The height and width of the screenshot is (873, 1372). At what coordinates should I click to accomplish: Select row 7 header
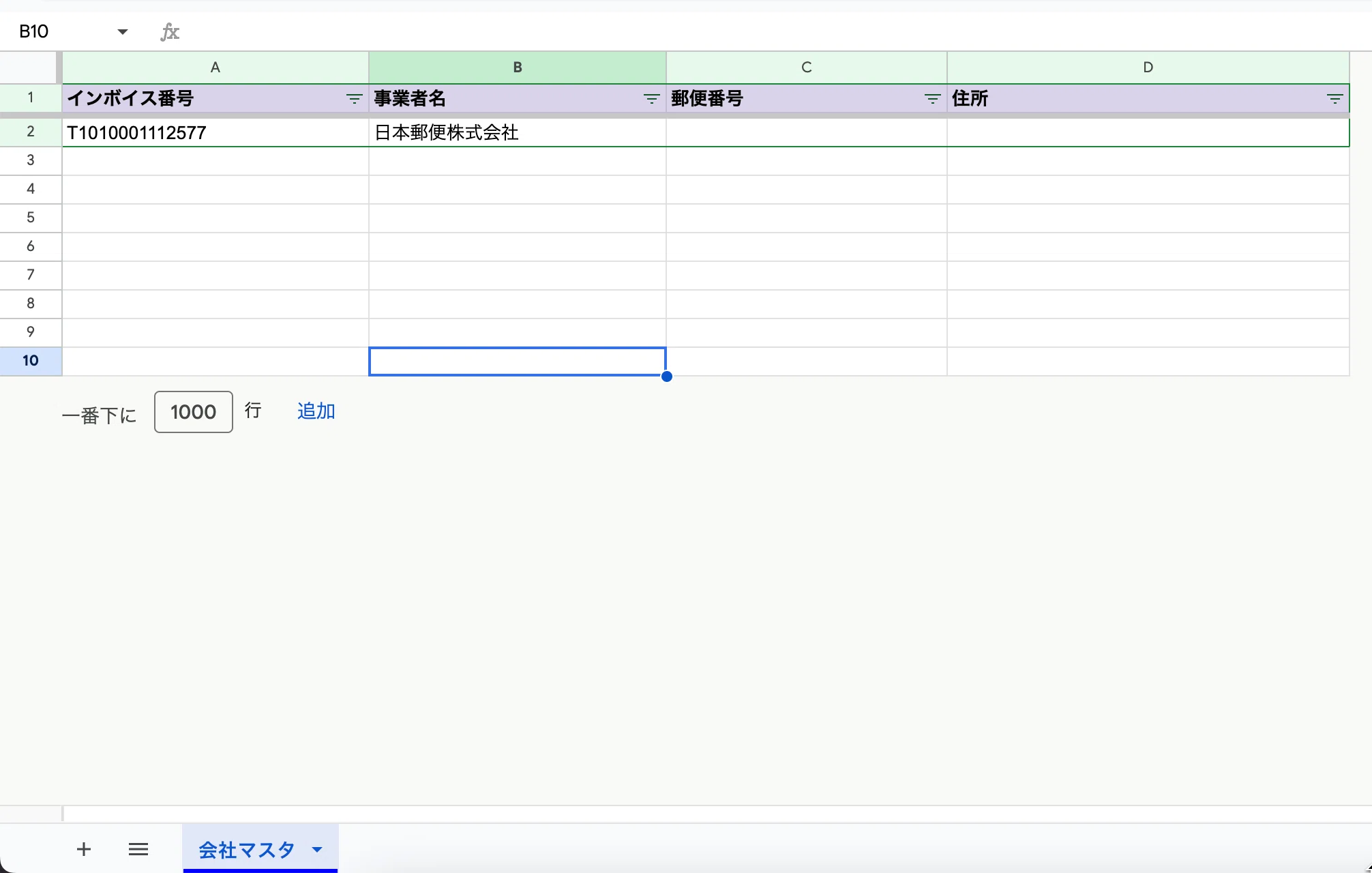31,275
